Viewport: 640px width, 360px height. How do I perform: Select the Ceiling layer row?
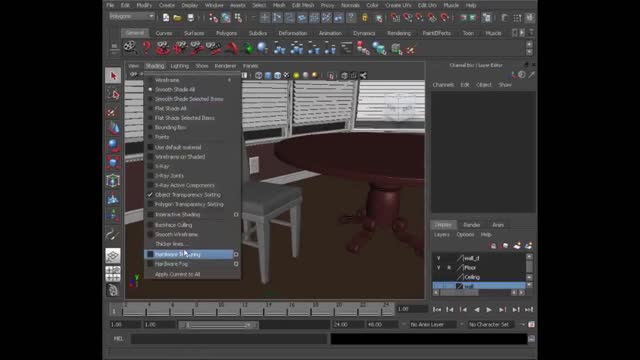click(x=479, y=277)
